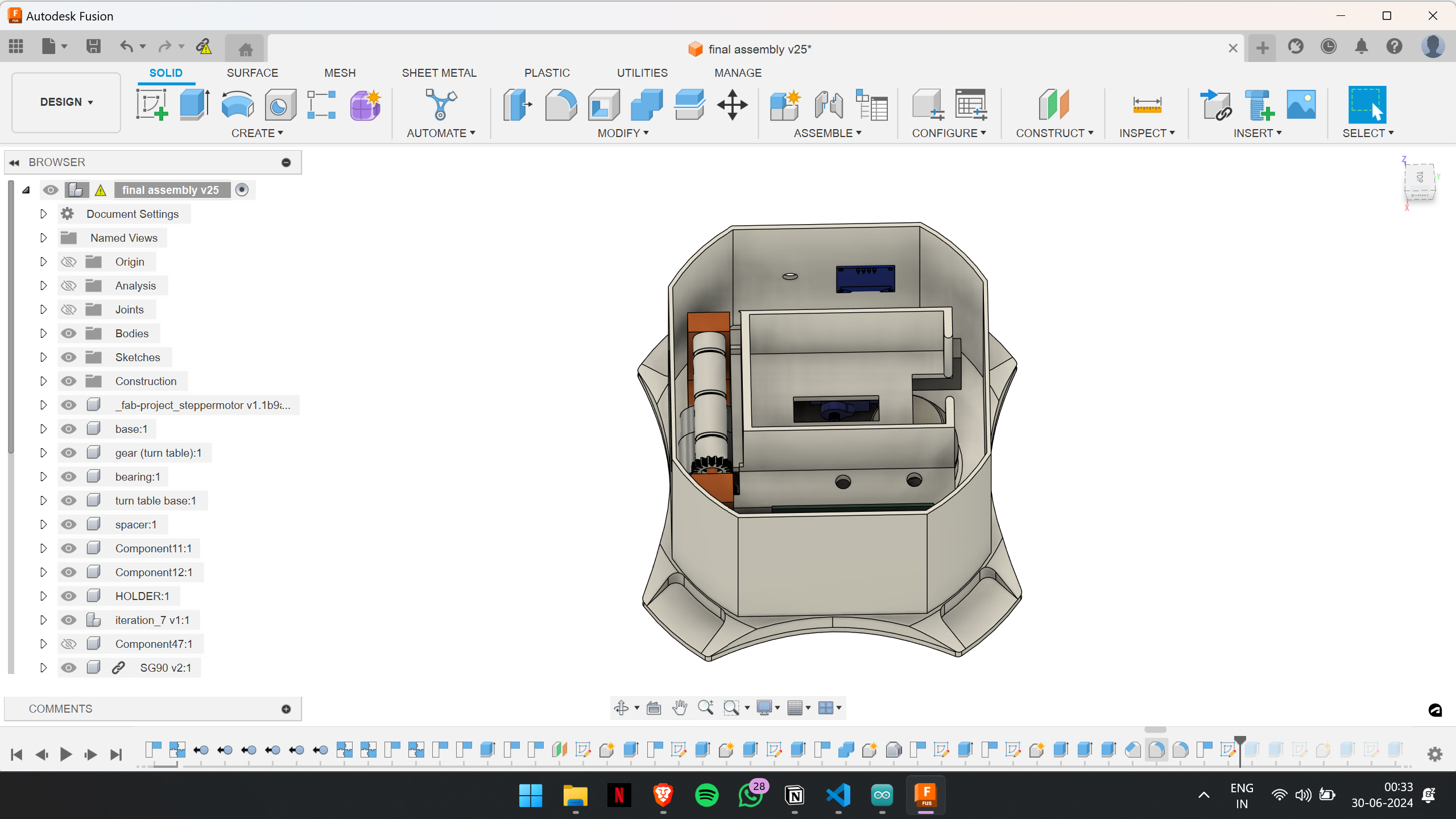Hide the Sketches folder
The width and height of the screenshot is (1456, 819).
click(69, 357)
